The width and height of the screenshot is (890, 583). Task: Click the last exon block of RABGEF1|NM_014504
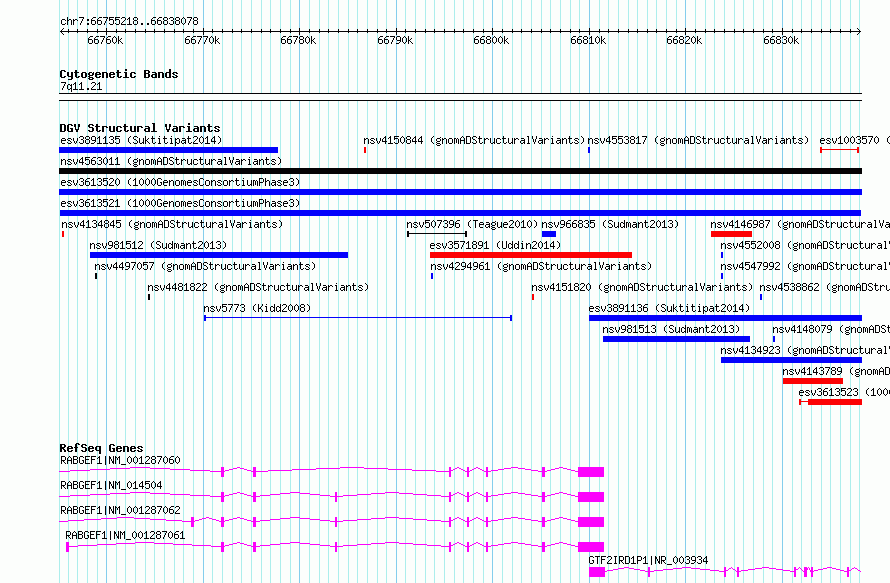(x=591, y=497)
